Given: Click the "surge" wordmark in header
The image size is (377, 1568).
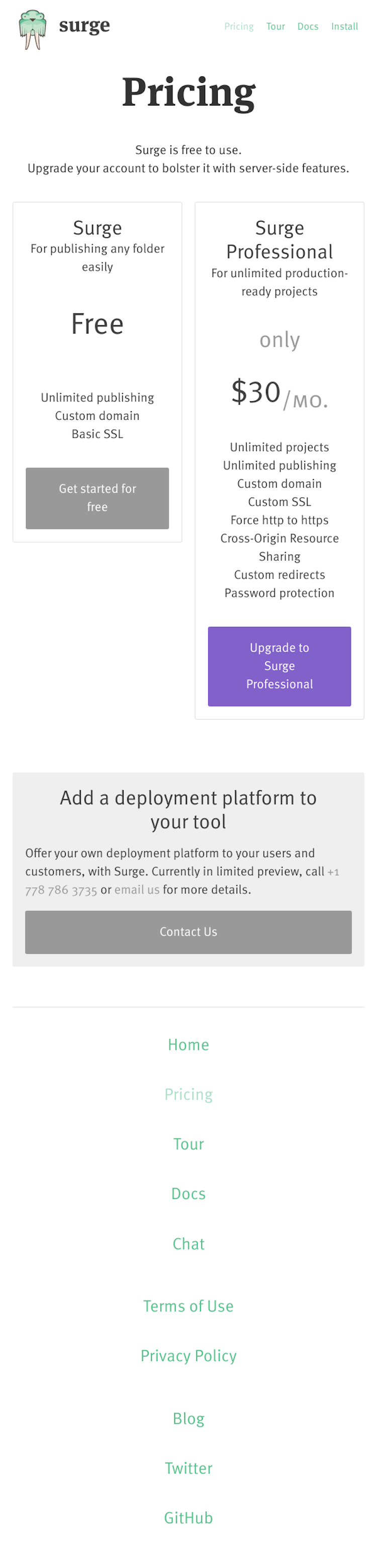Looking at the screenshot, I should point(84,26).
